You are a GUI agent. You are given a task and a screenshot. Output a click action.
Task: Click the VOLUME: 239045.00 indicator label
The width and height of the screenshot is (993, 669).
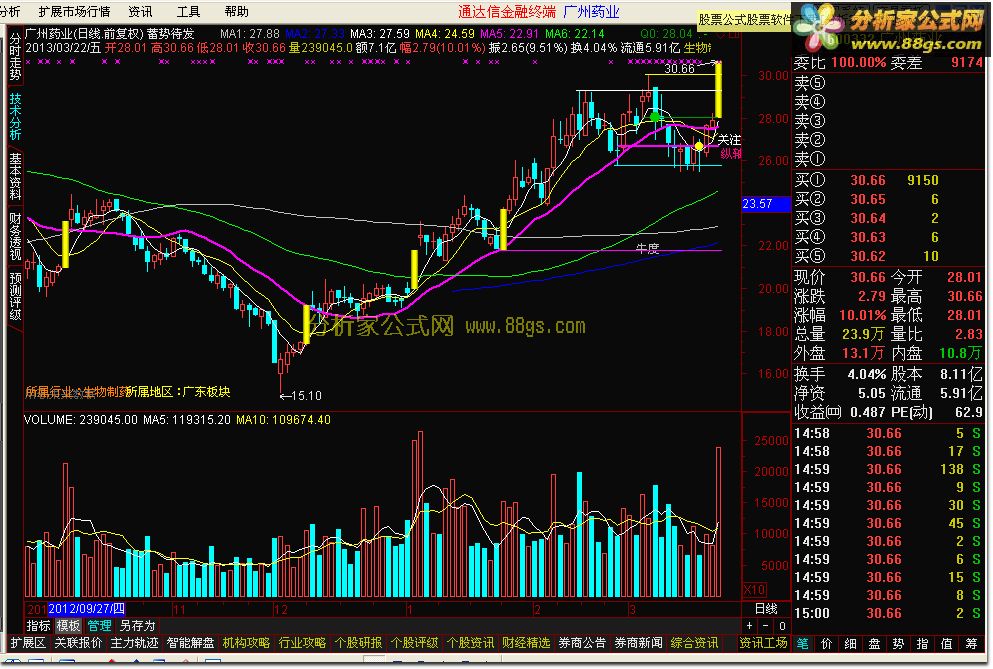(80, 419)
